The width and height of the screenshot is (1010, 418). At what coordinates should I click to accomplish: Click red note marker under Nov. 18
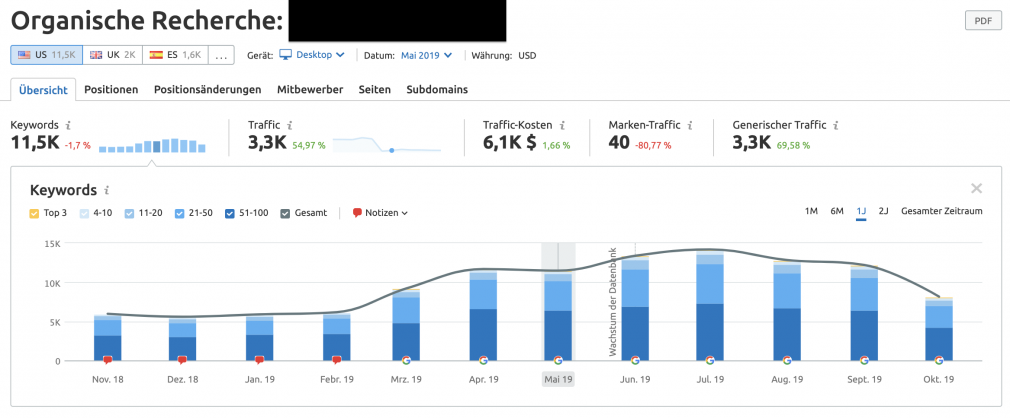pos(108,360)
